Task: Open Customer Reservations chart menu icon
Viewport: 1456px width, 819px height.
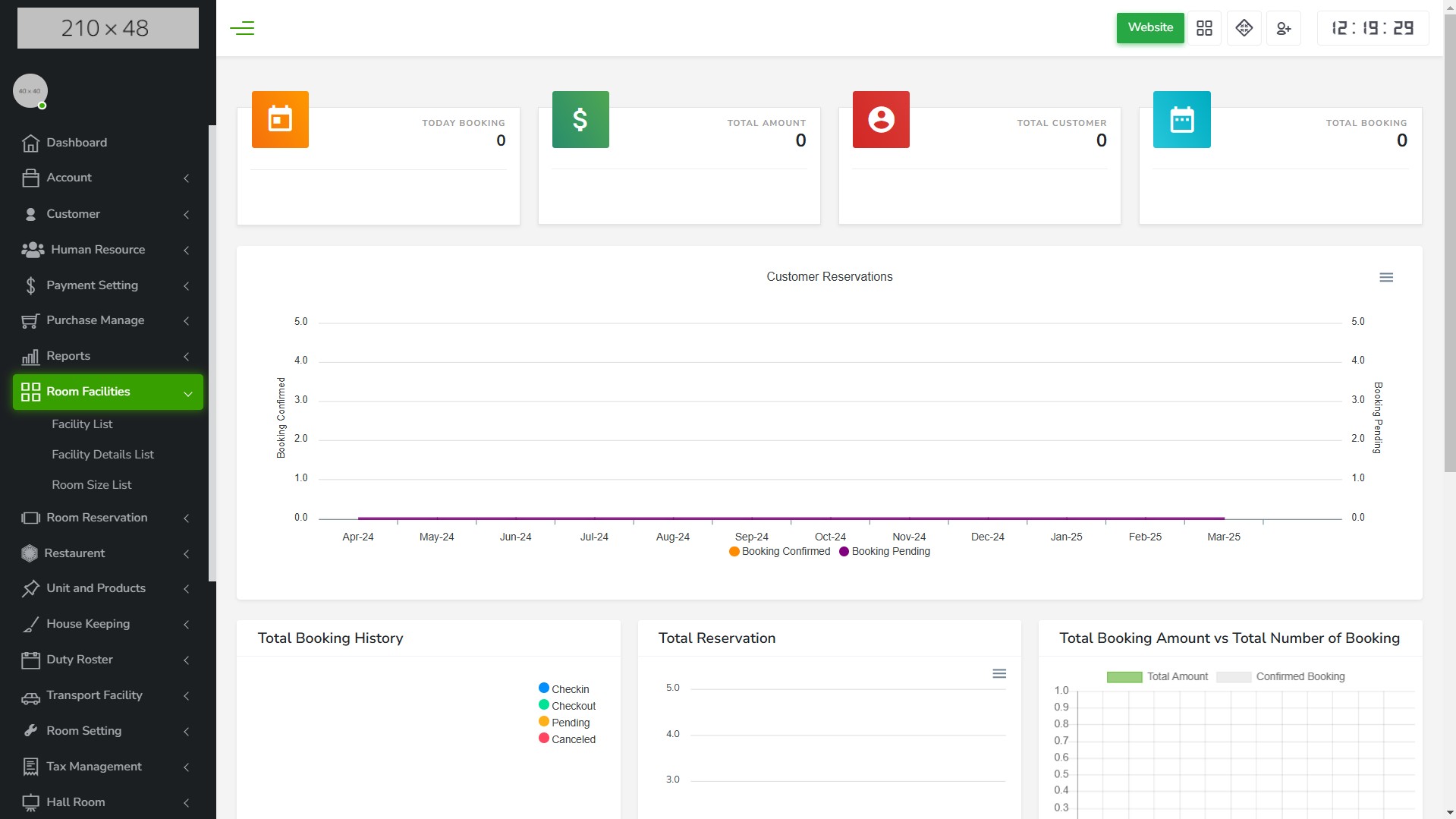Action: click(x=1385, y=278)
